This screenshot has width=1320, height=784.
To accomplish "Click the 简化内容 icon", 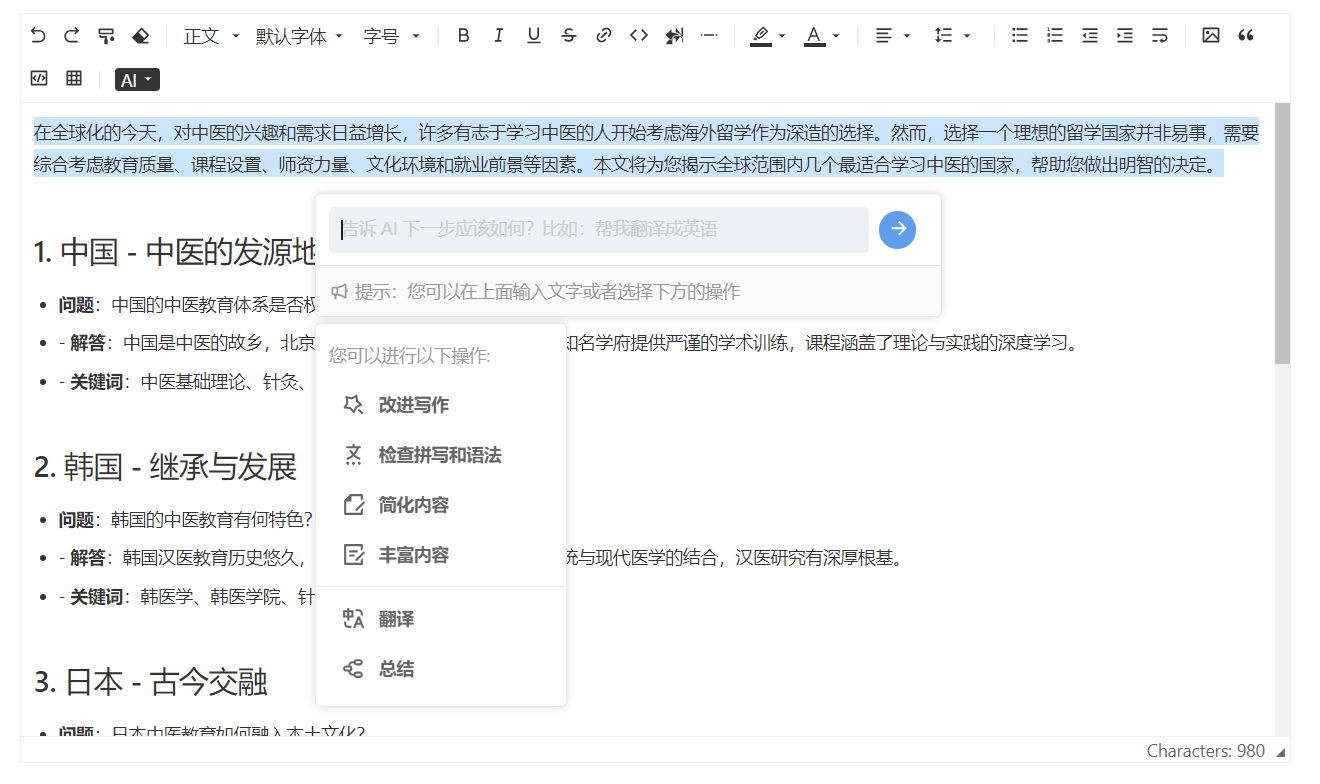I will (x=353, y=505).
